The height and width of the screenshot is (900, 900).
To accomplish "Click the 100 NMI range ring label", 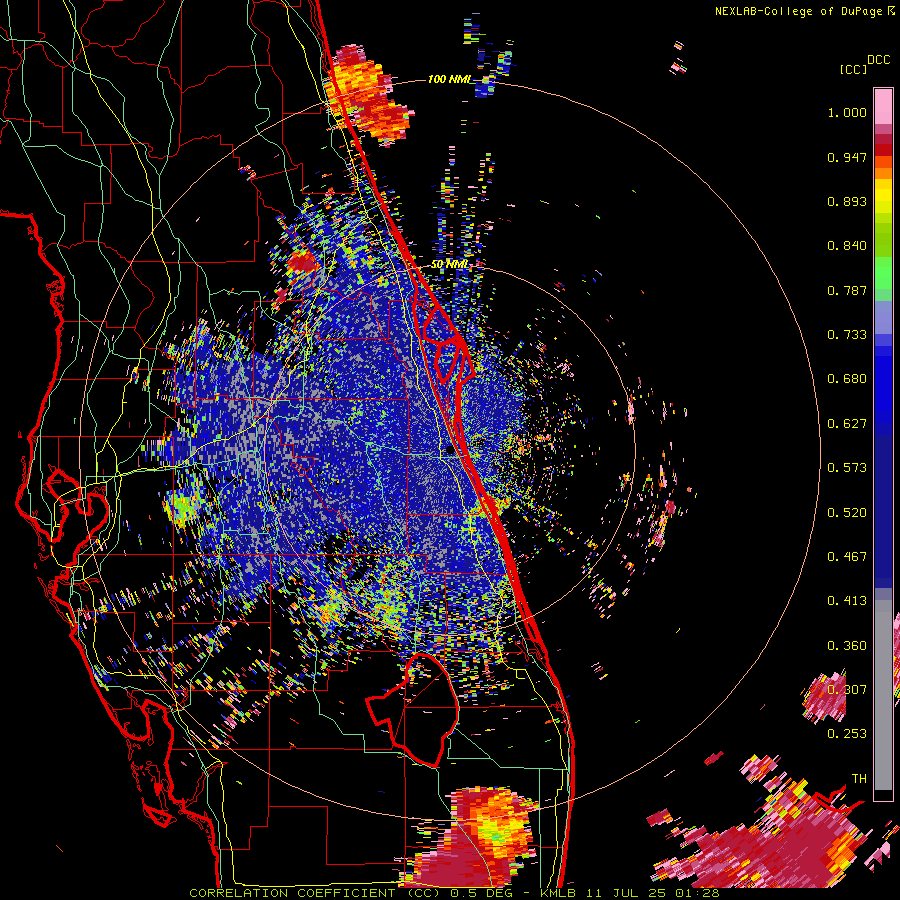I will (x=448, y=79).
